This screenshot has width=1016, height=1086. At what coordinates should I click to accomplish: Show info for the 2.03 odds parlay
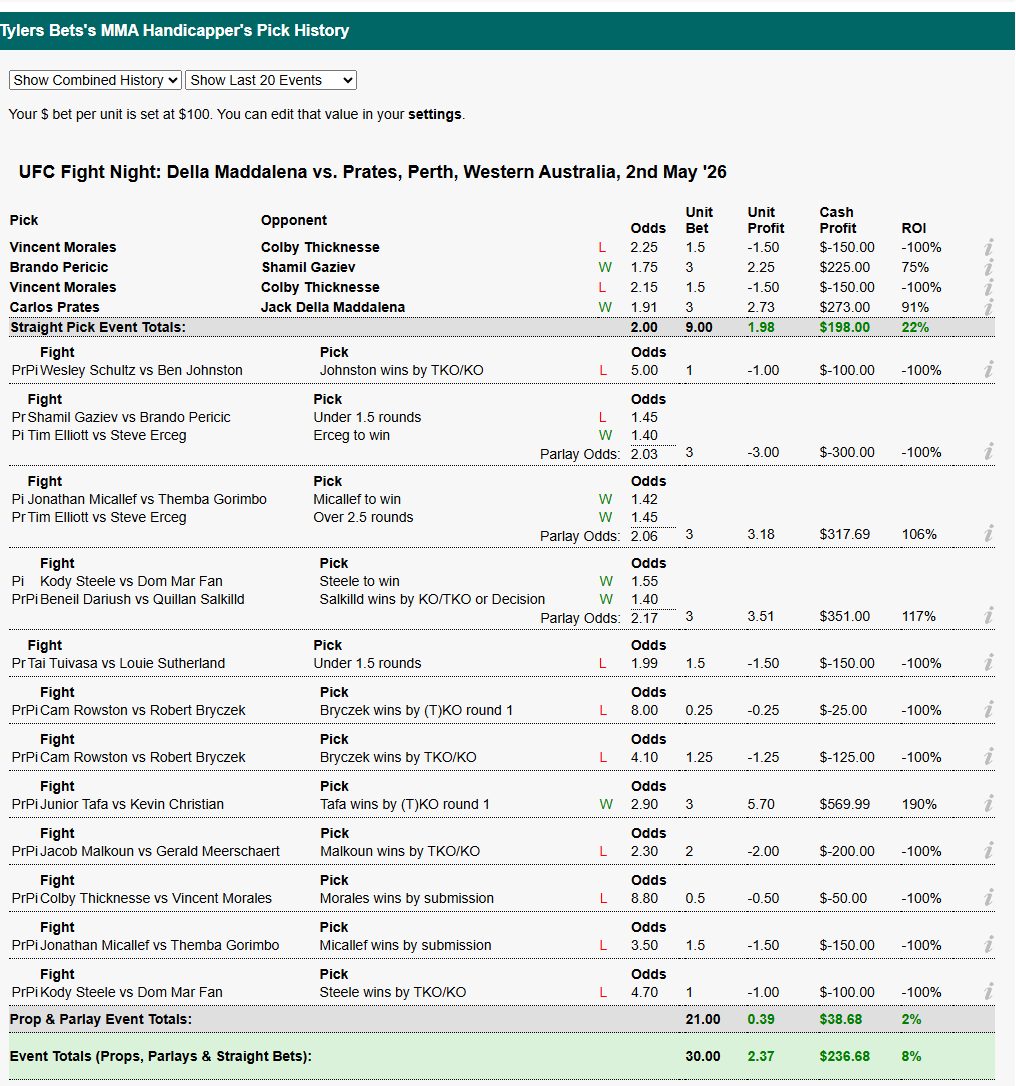(x=989, y=452)
